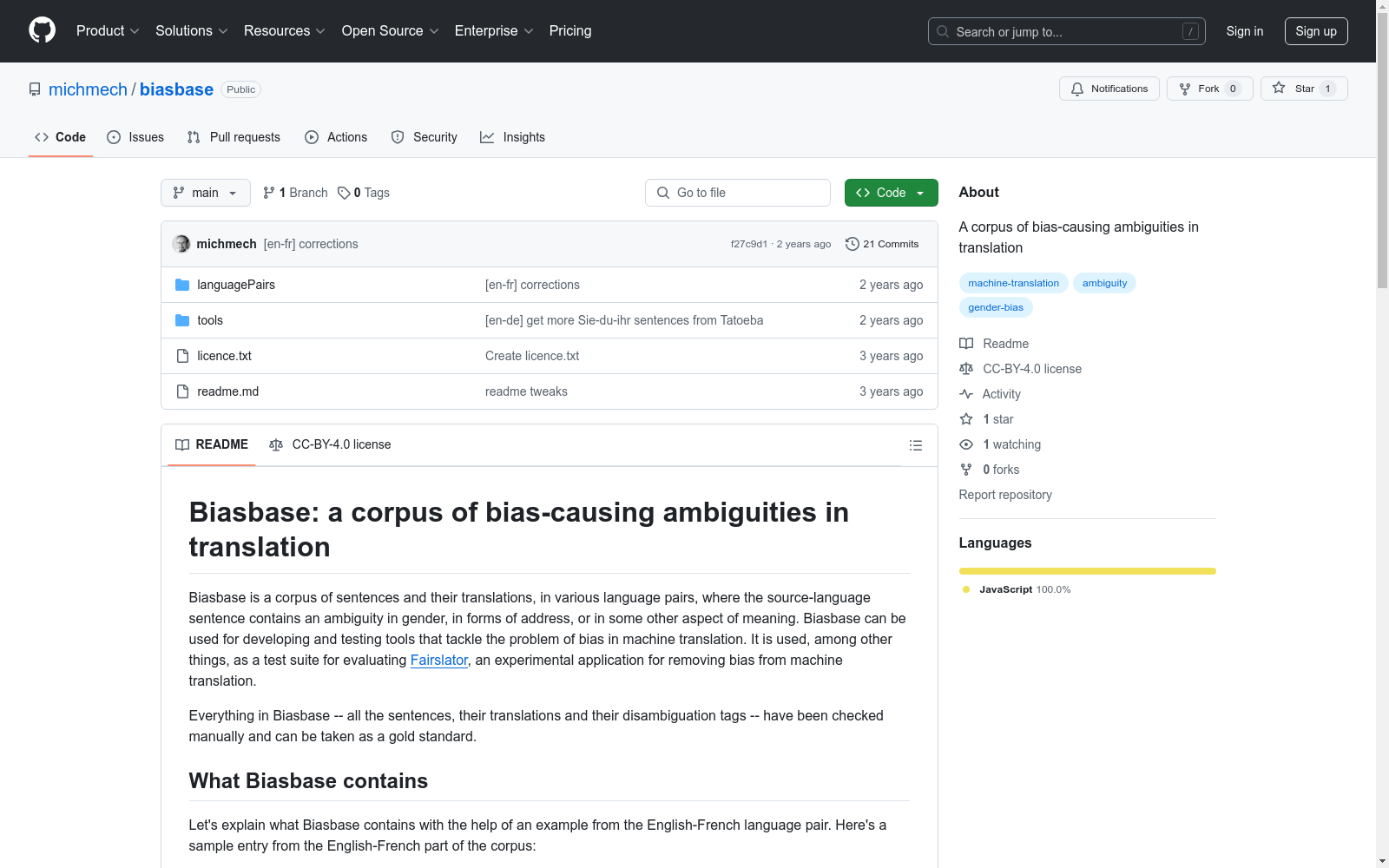Screen dimensions: 1389x868
Task: Click the readme.md file icon
Action: [x=182, y=391]
